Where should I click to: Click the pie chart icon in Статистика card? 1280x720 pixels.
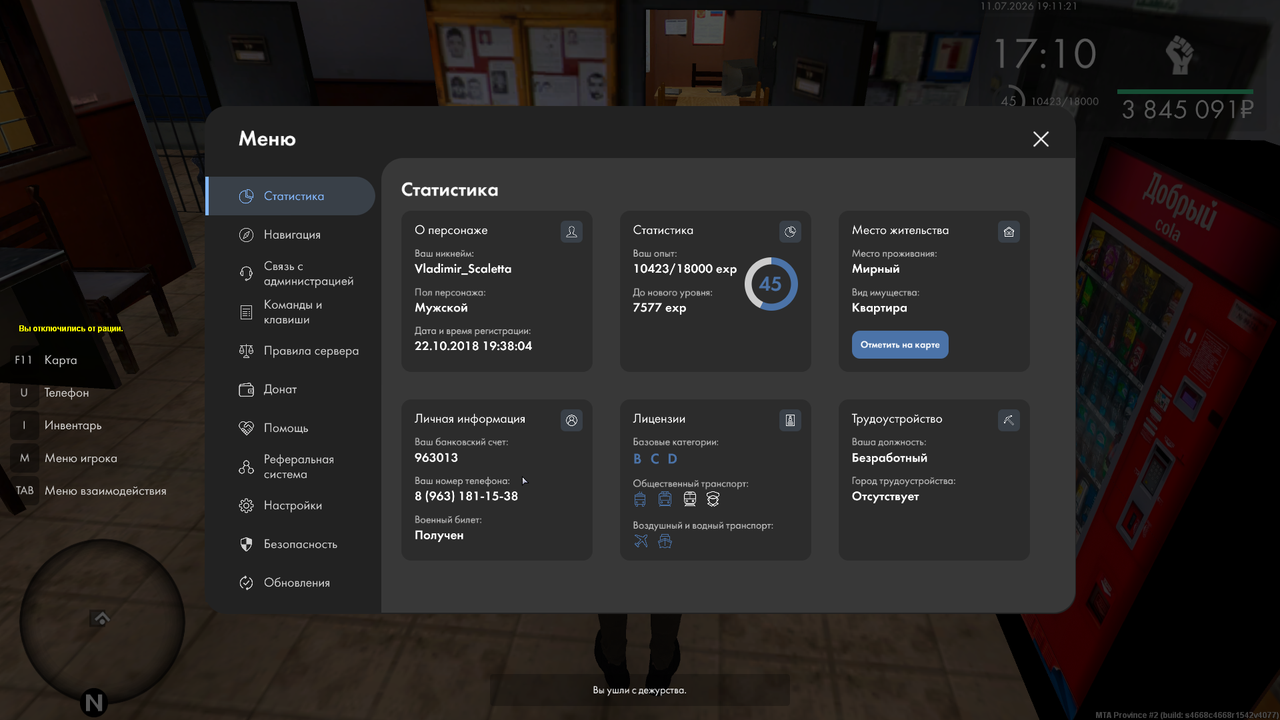[x=790, y=232]
